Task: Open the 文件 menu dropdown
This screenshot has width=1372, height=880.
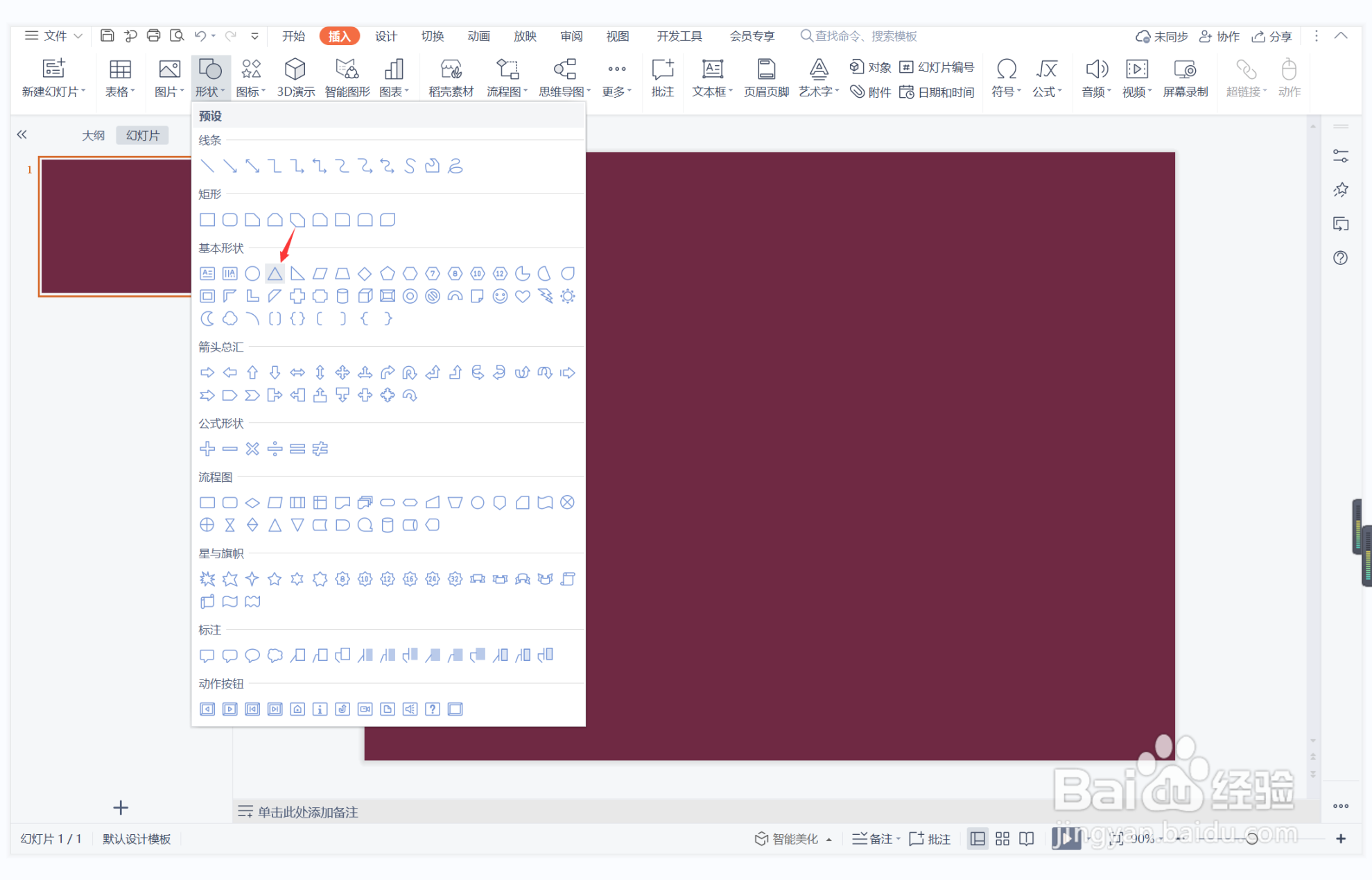Action: (54, 36)
